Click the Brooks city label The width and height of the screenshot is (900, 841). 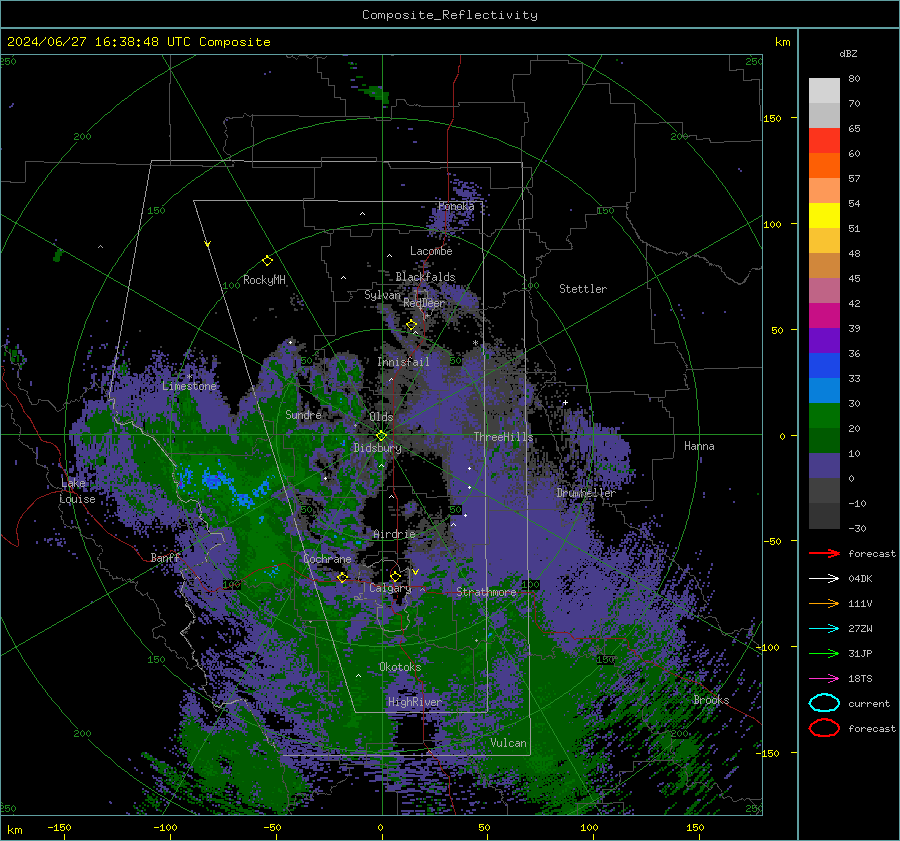pos(711,700)
